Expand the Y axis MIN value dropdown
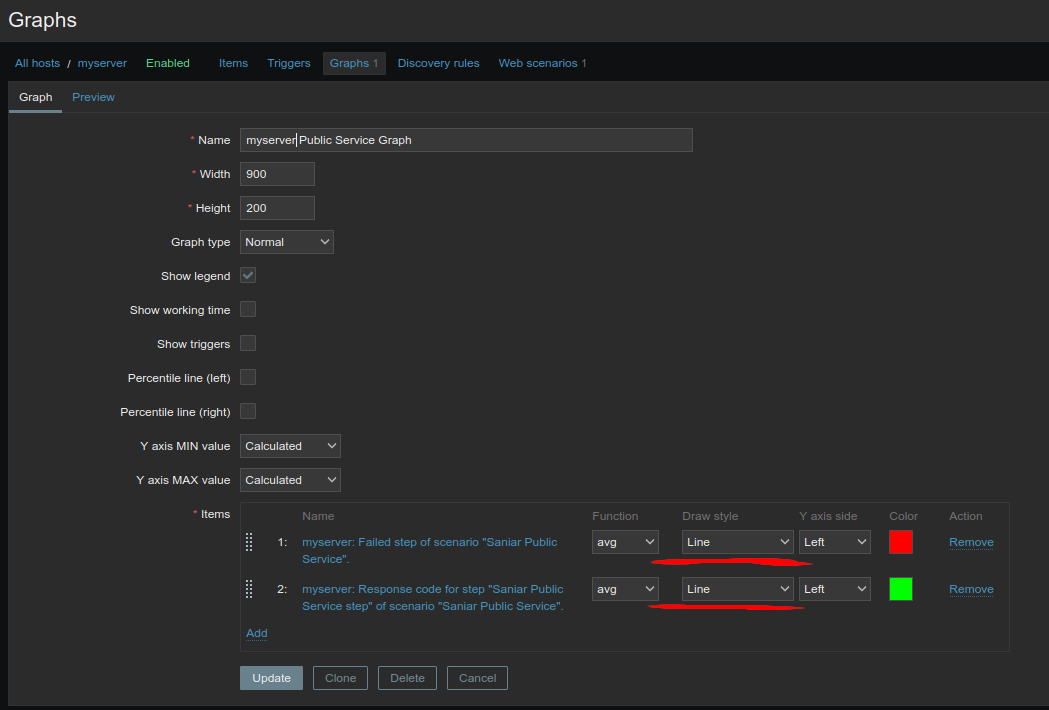Screen dimensions: 1049x710 290,446
